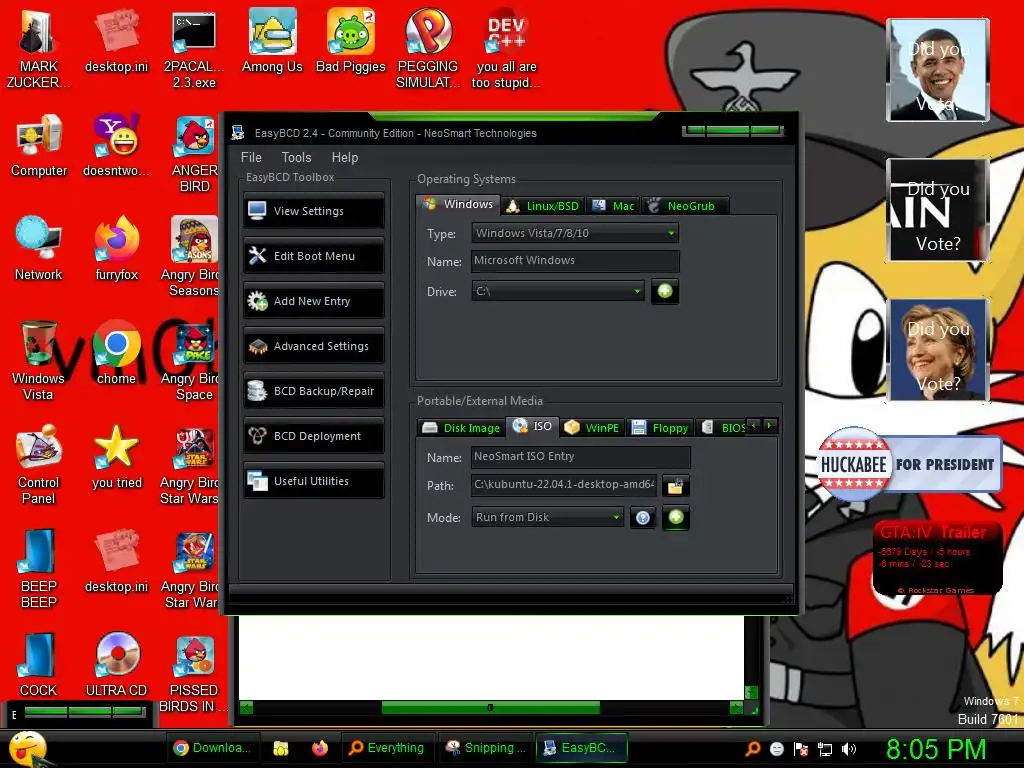Image resolution: width=1024 pixels, height=768 pixels.
Task: Select the 2PACAL 2.3.exe desktop icon
Action: click(x=194, y=49)
